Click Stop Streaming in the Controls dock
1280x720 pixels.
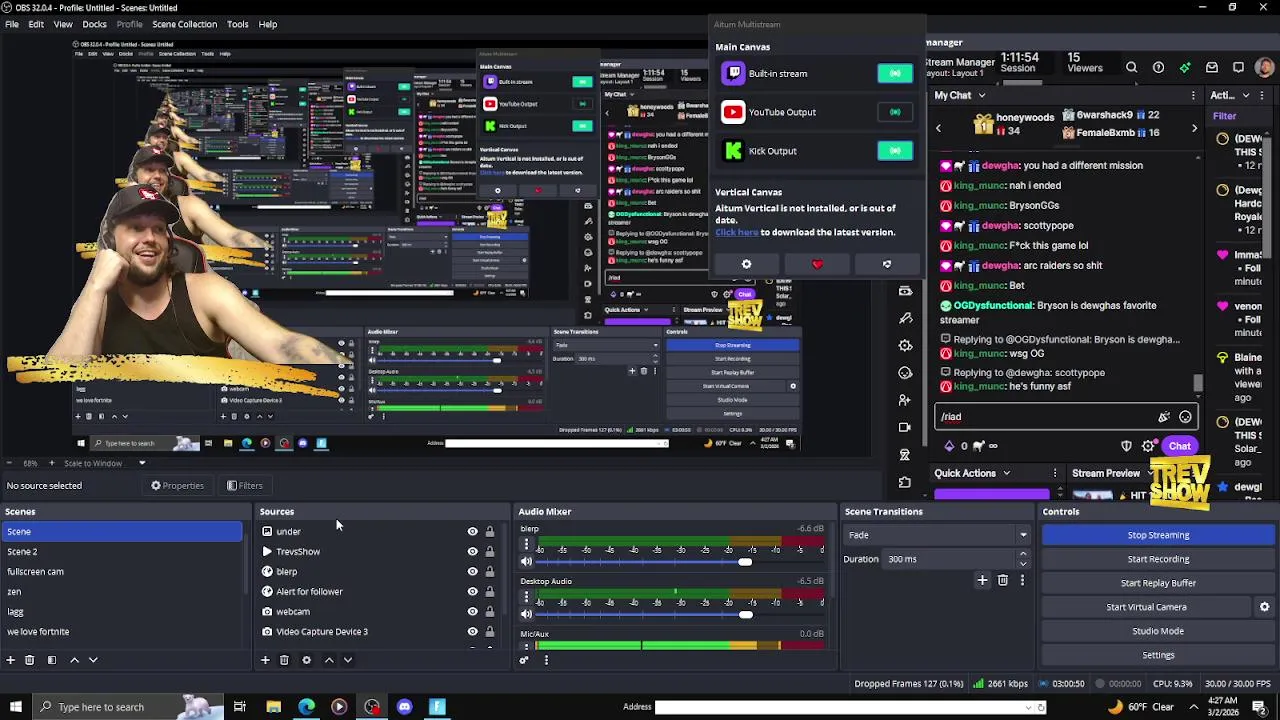click(x=1158, y=535)
